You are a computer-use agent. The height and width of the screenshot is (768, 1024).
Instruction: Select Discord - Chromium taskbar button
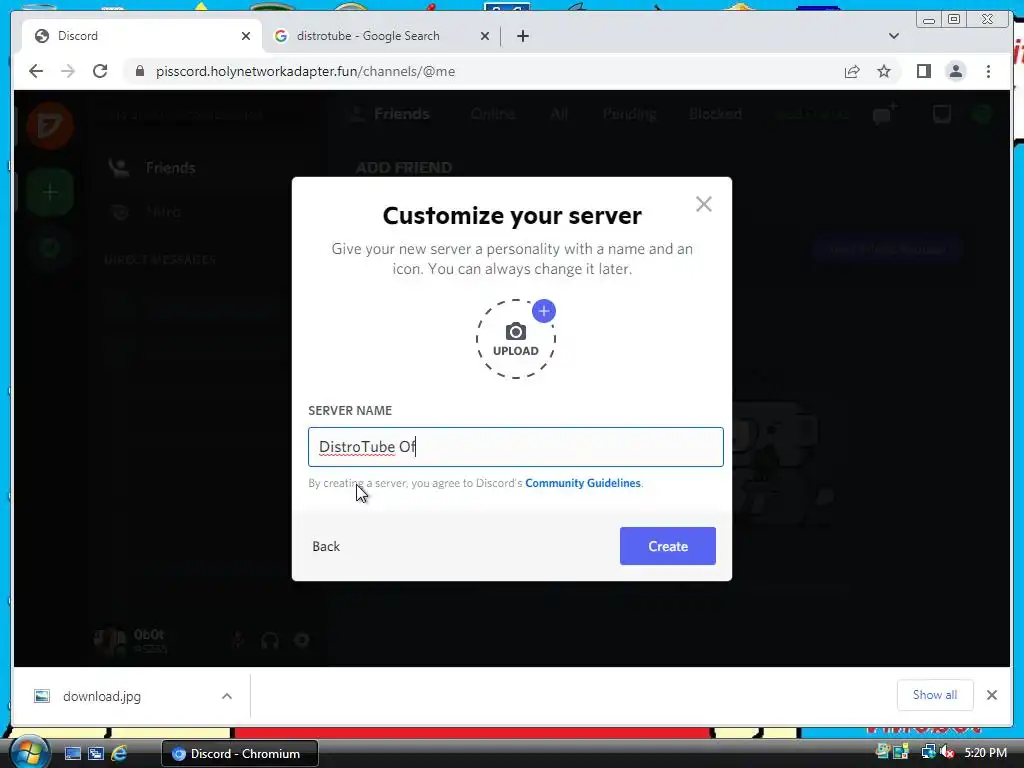(240, 754)
